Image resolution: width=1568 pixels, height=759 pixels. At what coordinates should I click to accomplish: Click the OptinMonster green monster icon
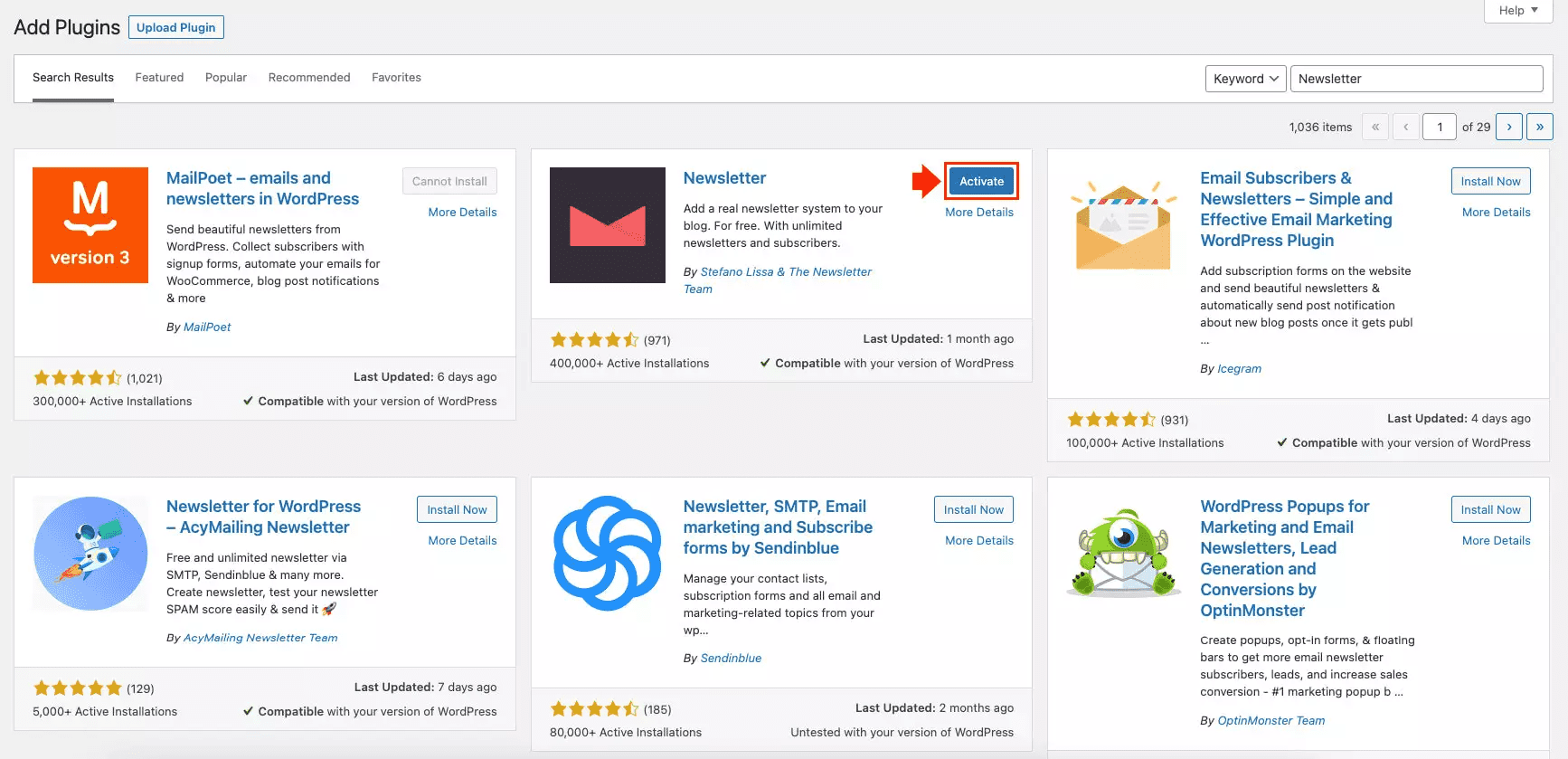pyautogui.click(x=1124, y=554)
